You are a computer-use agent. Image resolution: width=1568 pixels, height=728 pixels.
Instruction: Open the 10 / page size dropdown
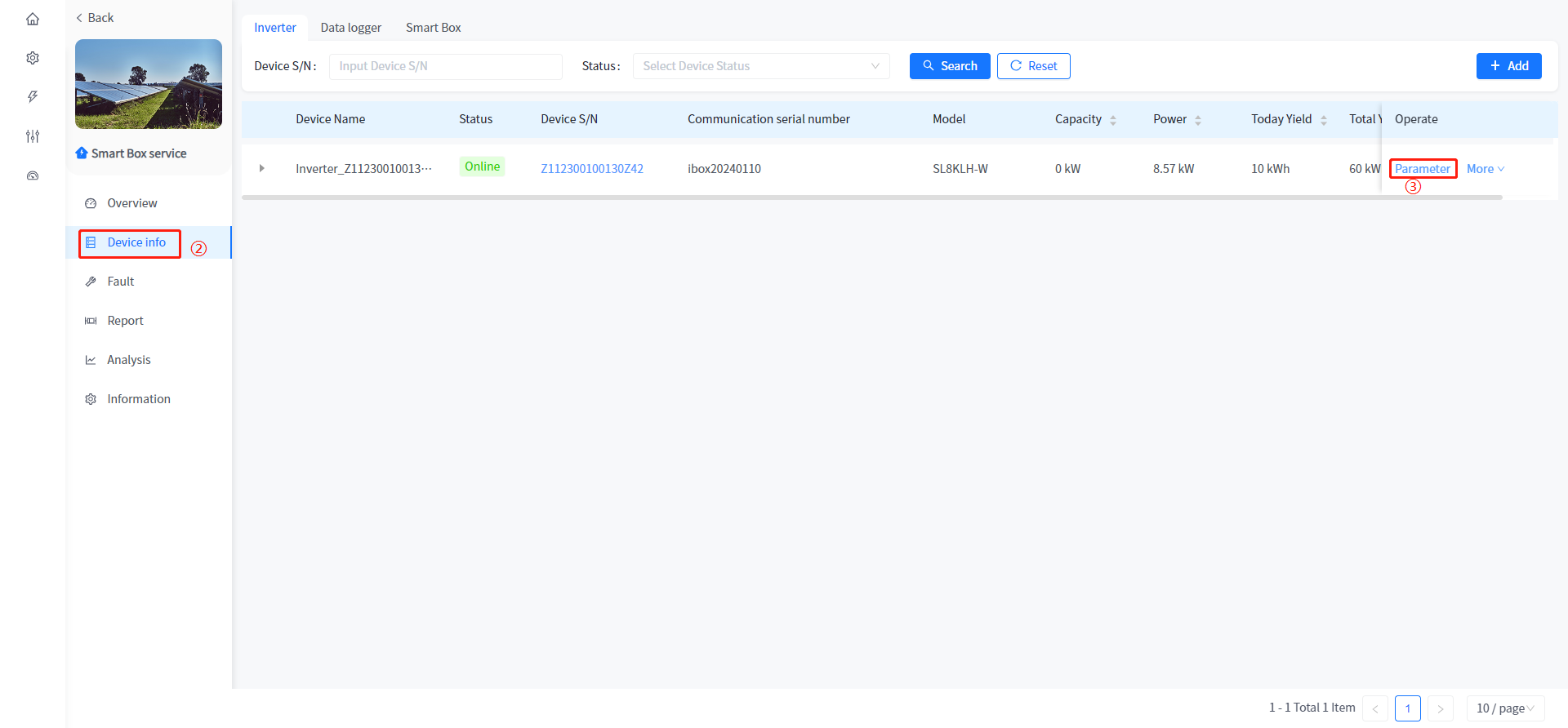click(1506, 708)
